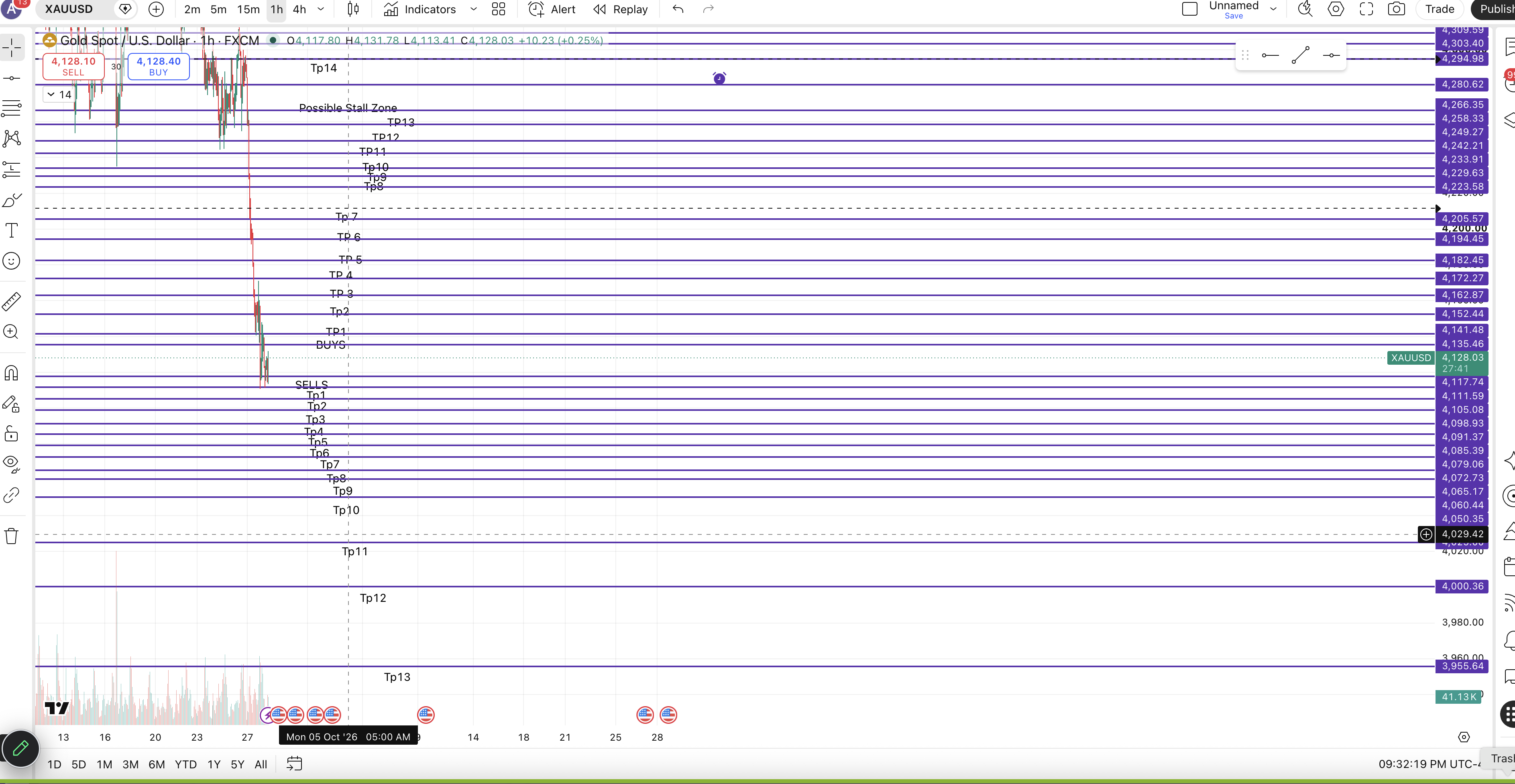Open the pattern drawing tools
Image resolution: width=1515 pixels, height=784 pixels.
[12, 139]
